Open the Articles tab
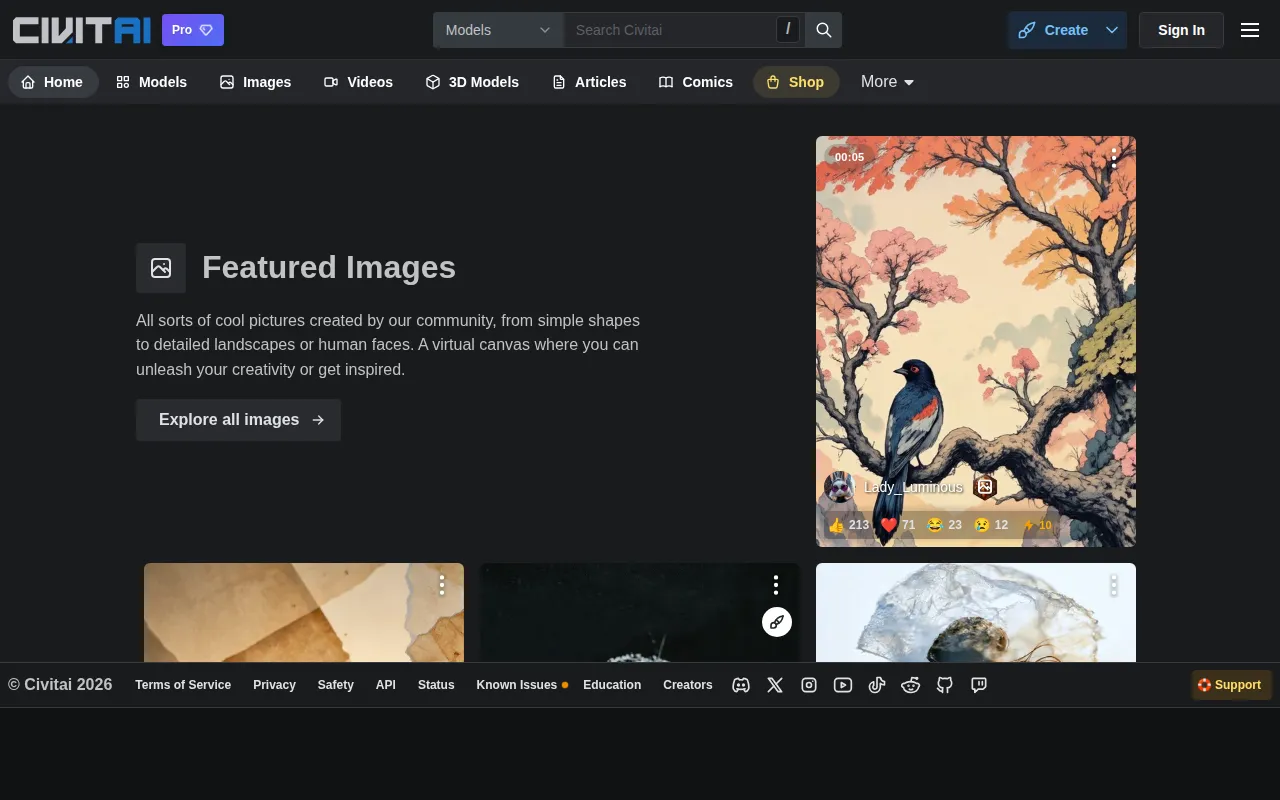 click(x=589, y=82)
